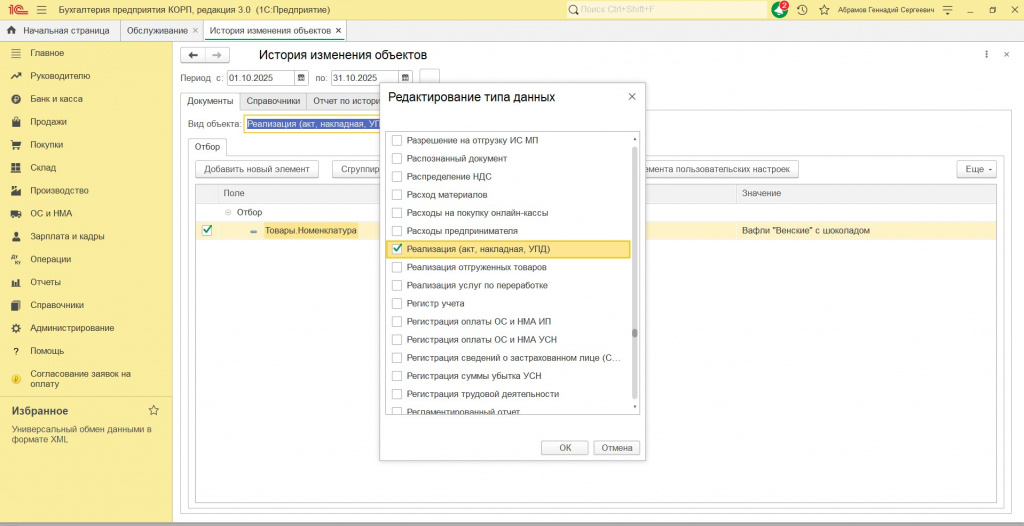Check Разрешение на отгрузку ИС МП
Viewport: 1024px width, 526px height.
396,140
